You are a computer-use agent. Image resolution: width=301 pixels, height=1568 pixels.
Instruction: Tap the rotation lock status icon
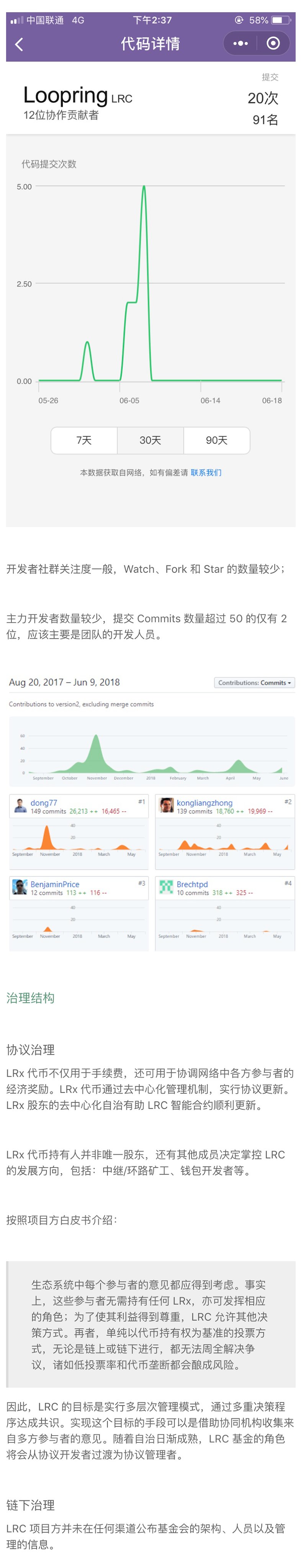point(239,20)
